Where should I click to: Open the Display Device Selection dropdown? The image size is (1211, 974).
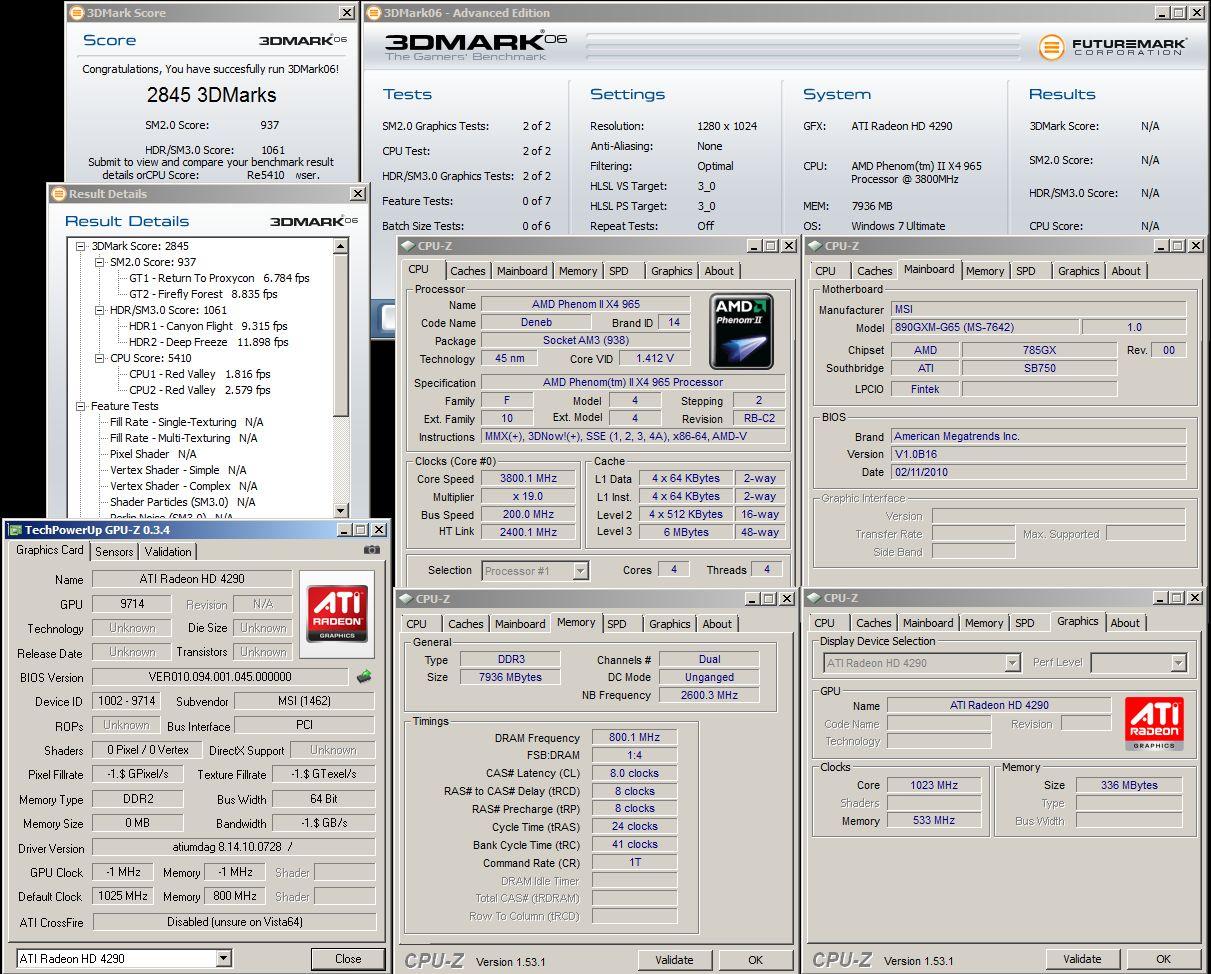[1012, 663]
